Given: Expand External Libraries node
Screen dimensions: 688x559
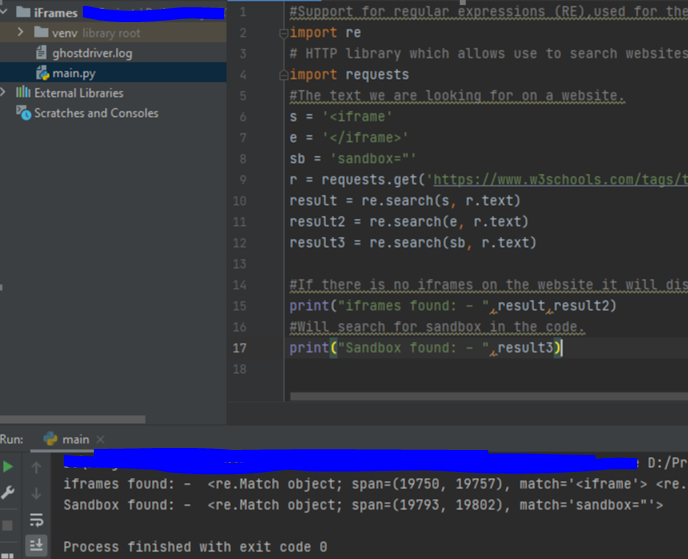Looking at the screenshot, I should point(3,92).
